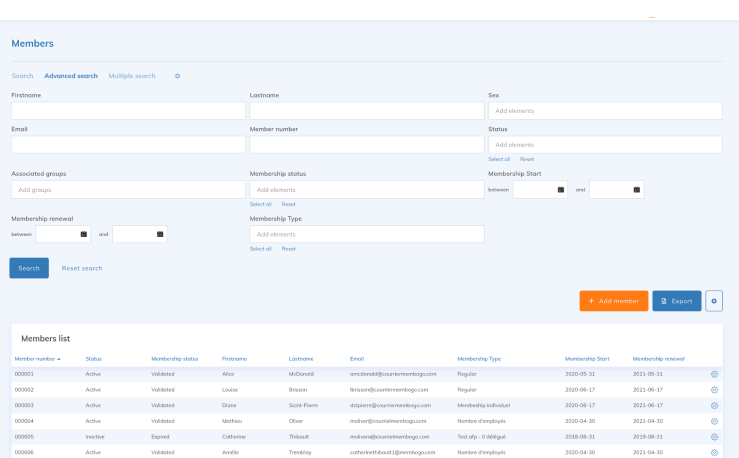Select the Advanced search tab
The height and width of the screenshot is (458, 739).
71,76
